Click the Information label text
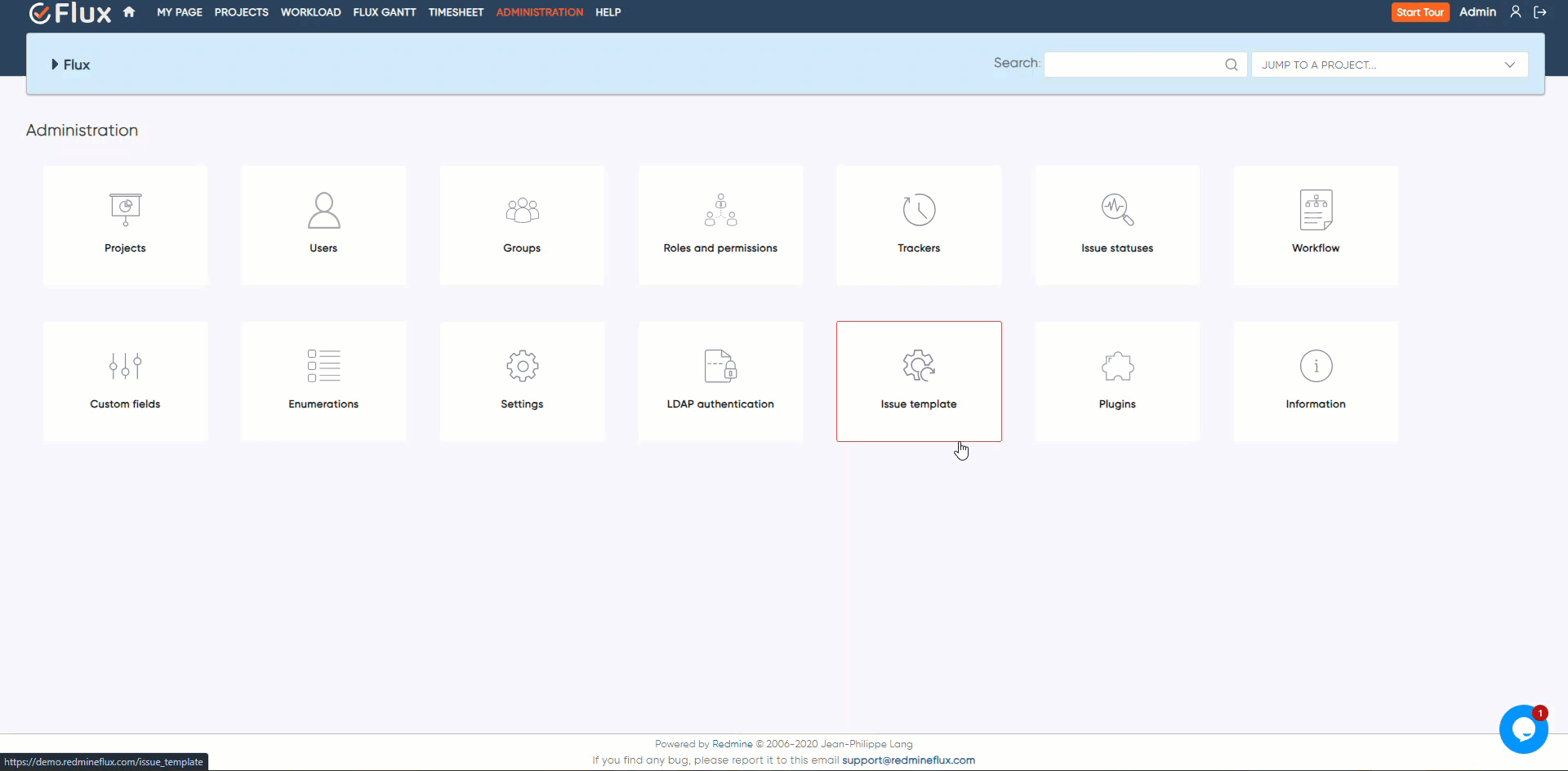This screenshot has width=1568, height=771. [1316, 404]
